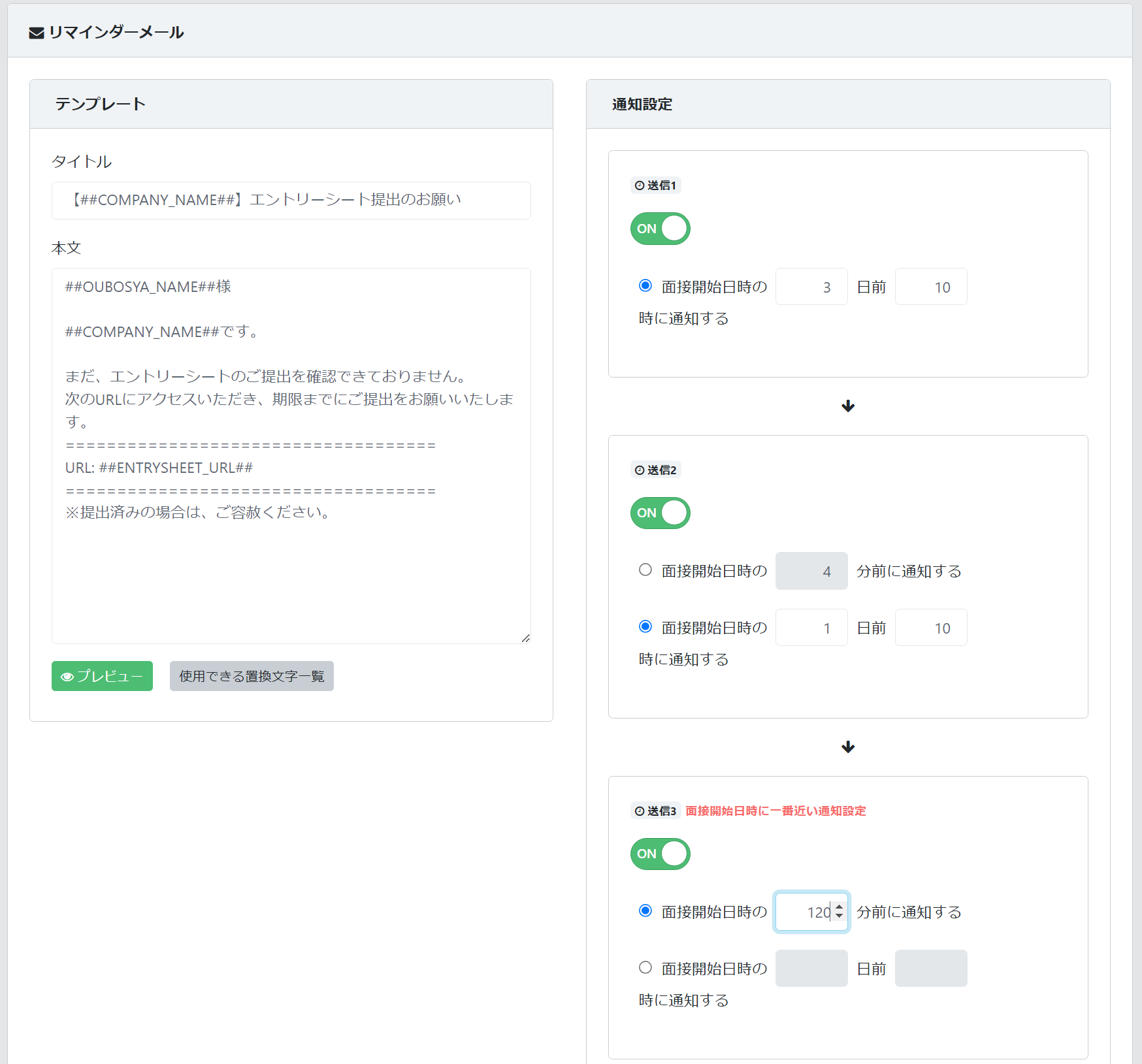Turn off the 送信3 ON switch
1142x1064 pixels.
point(660,854)
